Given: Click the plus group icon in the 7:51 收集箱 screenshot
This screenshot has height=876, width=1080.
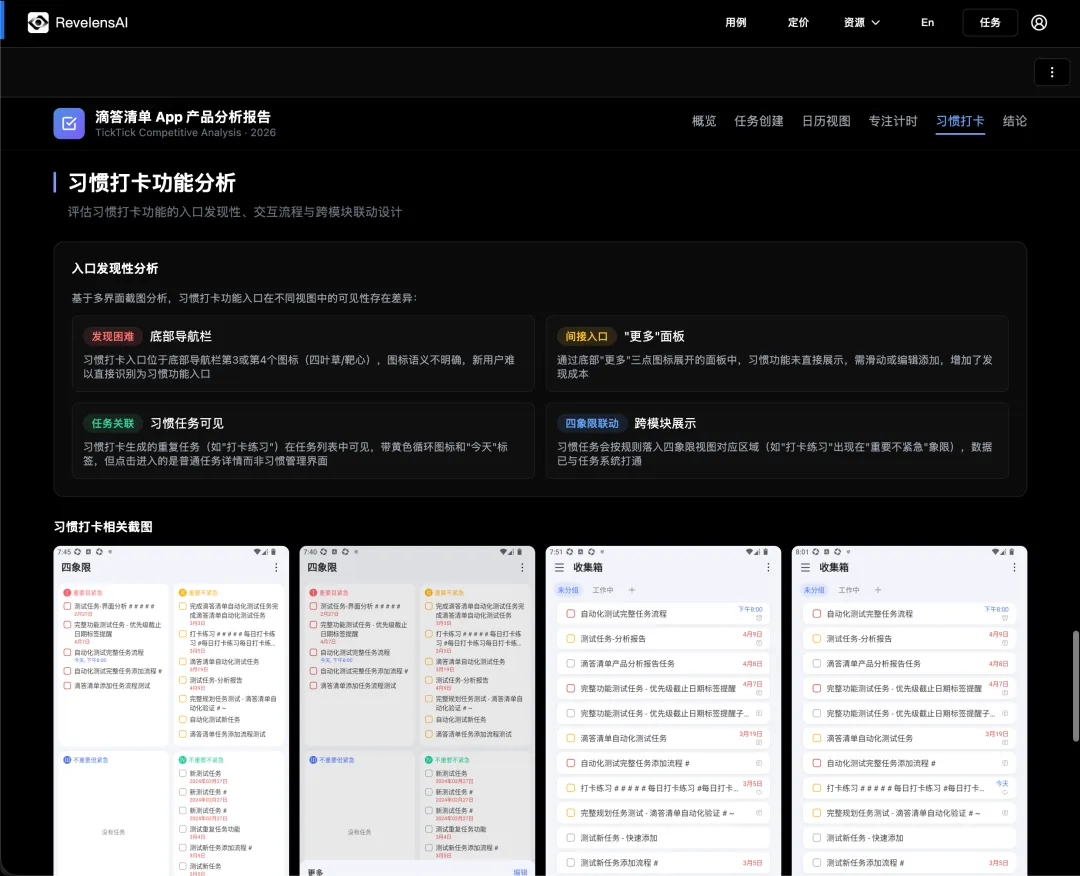Looking at the screenshot, I should [x=632, y=590].
